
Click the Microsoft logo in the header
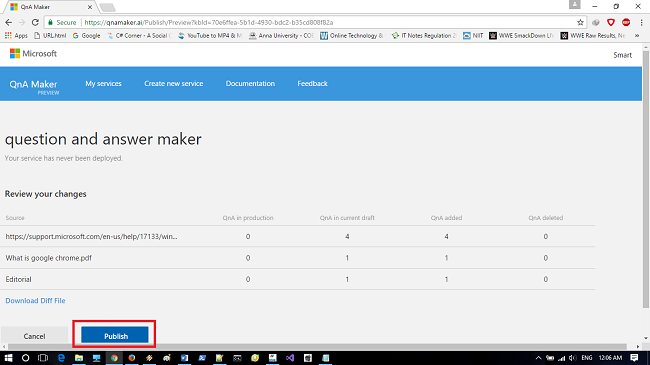(x=33, y=54)
